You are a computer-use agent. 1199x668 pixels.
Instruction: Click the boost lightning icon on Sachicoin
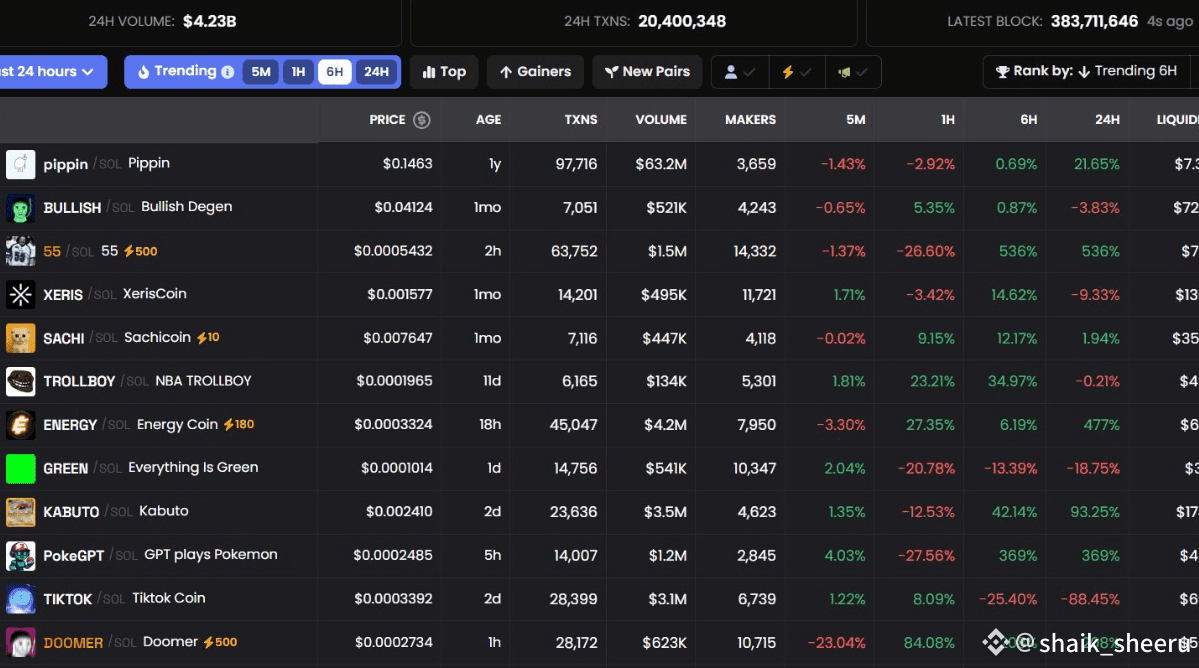(x=202, y=338)
